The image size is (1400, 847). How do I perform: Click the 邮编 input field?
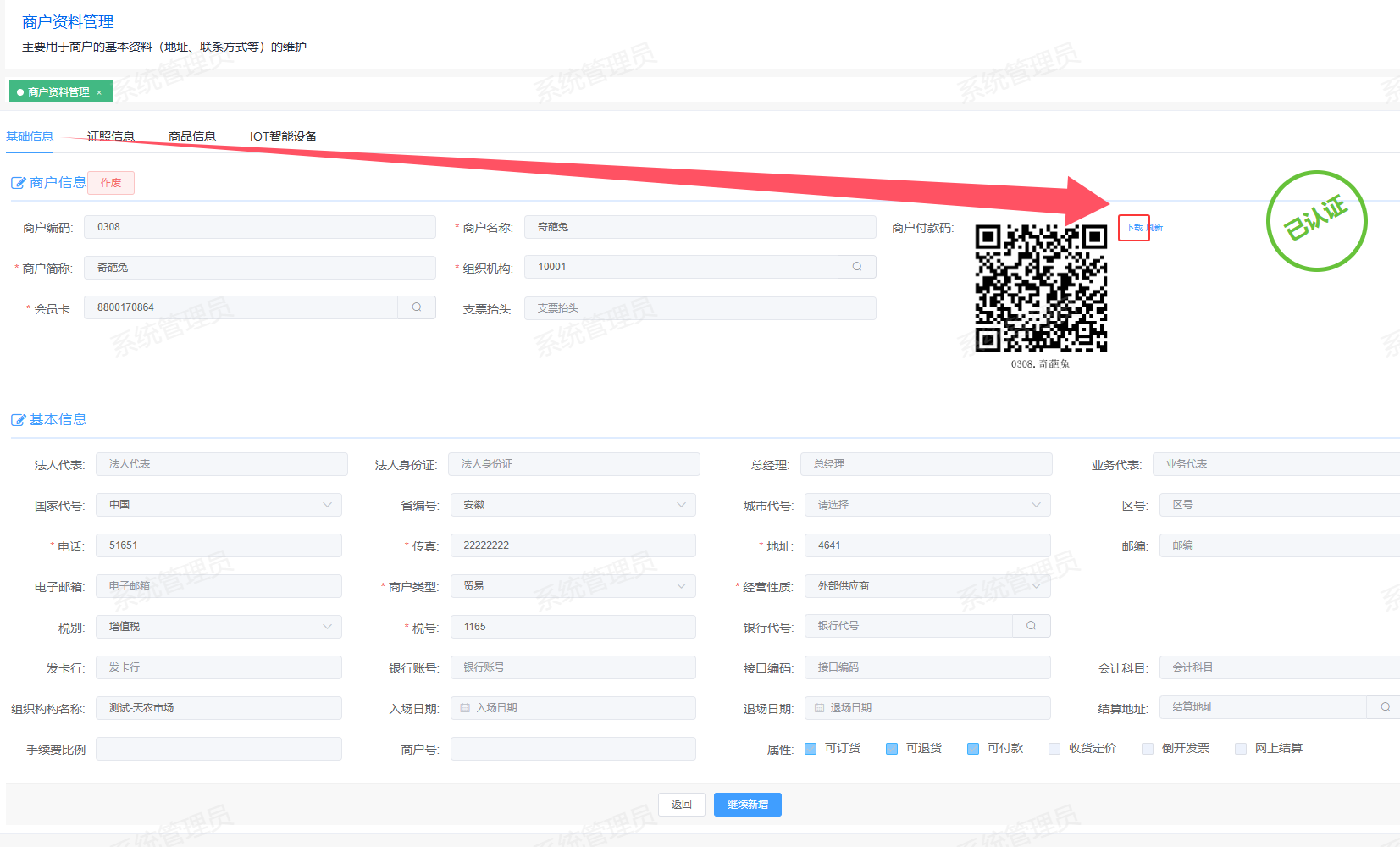(1280, 545)
